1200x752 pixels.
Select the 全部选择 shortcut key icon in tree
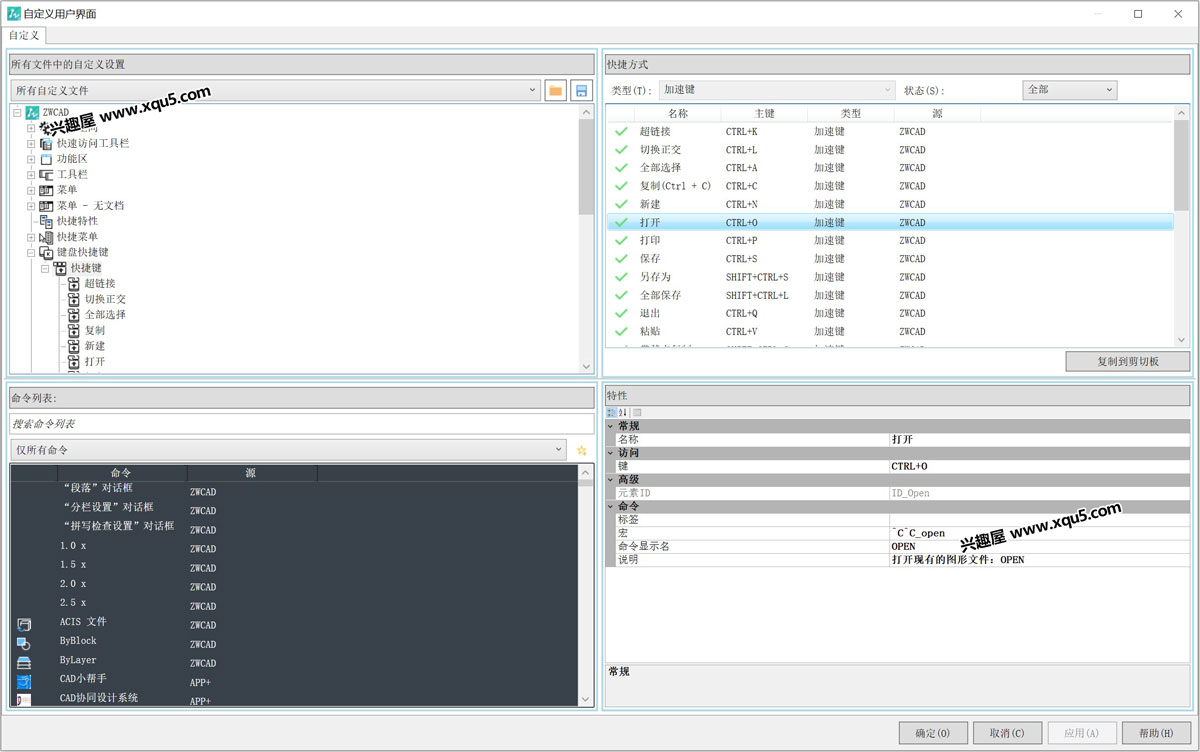click(x=74, y=315)
